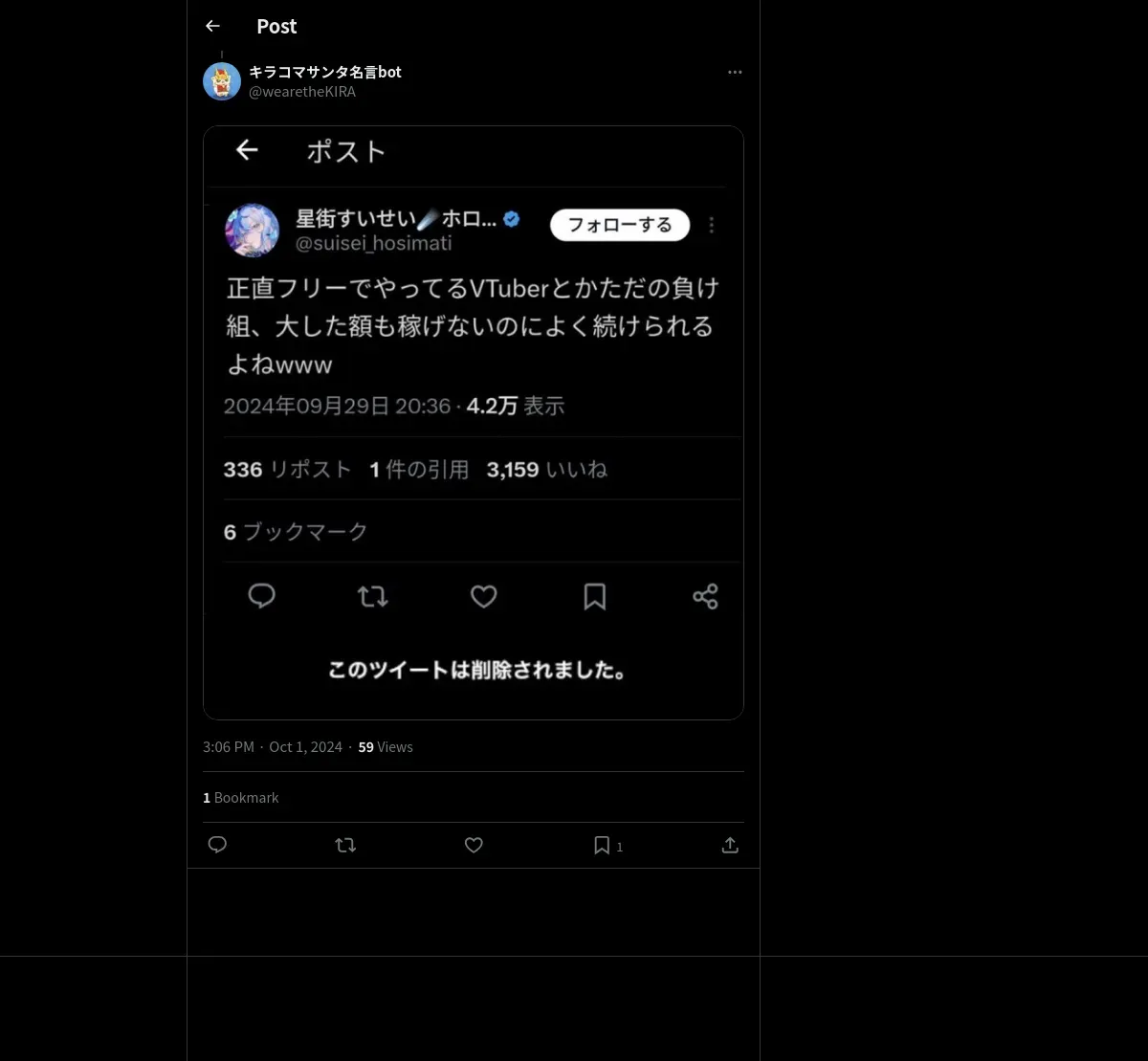1148x1061 pixels.
Task: Click the share icon inside the screenshot
Action: click(x=705, y=597)
